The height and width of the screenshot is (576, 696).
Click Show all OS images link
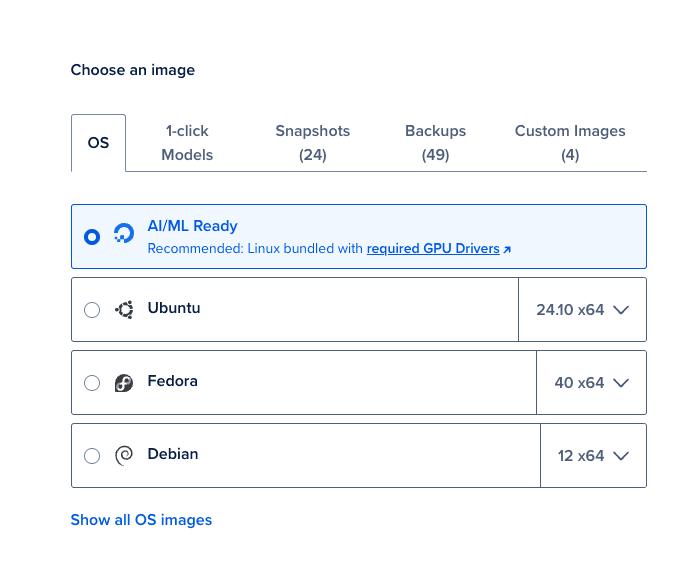pos(141,520)
